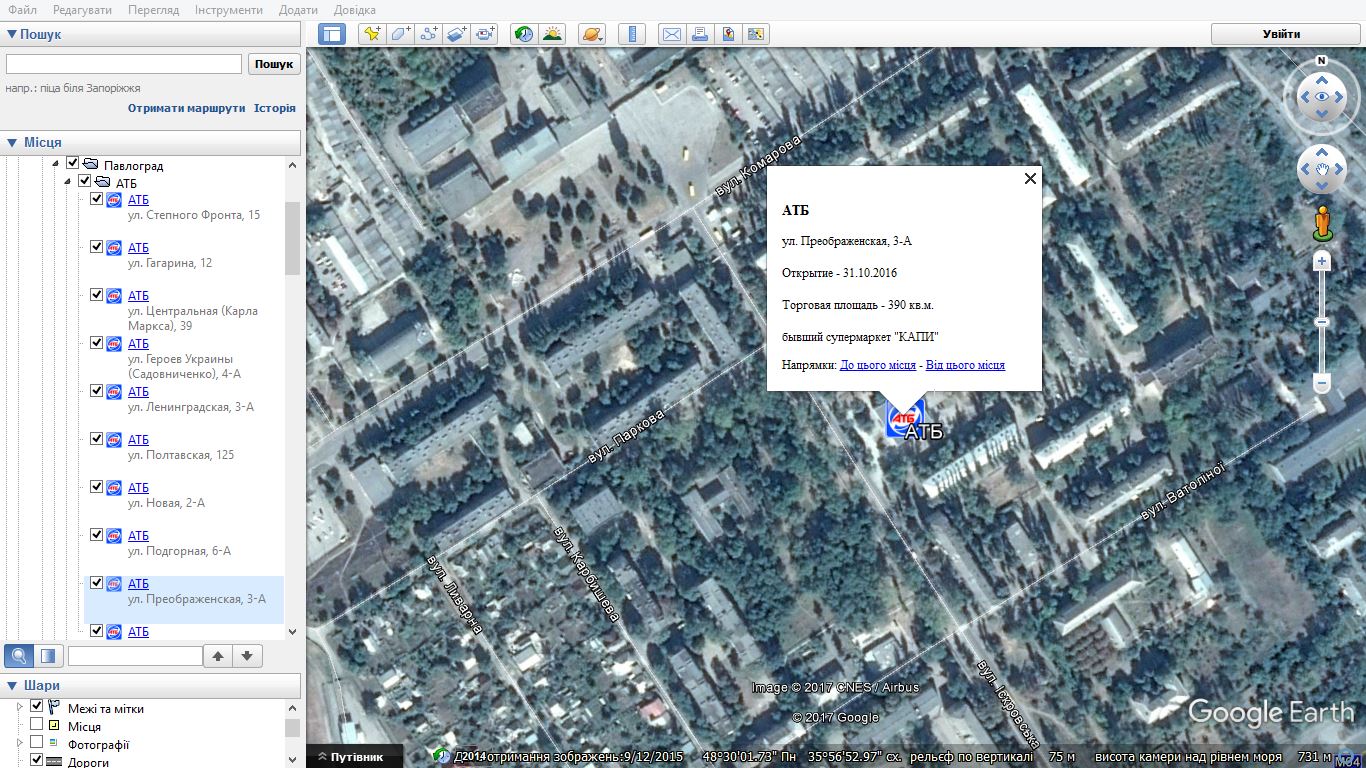Open the planet switcher dropdown
The height and width of the screenshot is (768, 1366).
pyautogui.click(x=591, y=34)
